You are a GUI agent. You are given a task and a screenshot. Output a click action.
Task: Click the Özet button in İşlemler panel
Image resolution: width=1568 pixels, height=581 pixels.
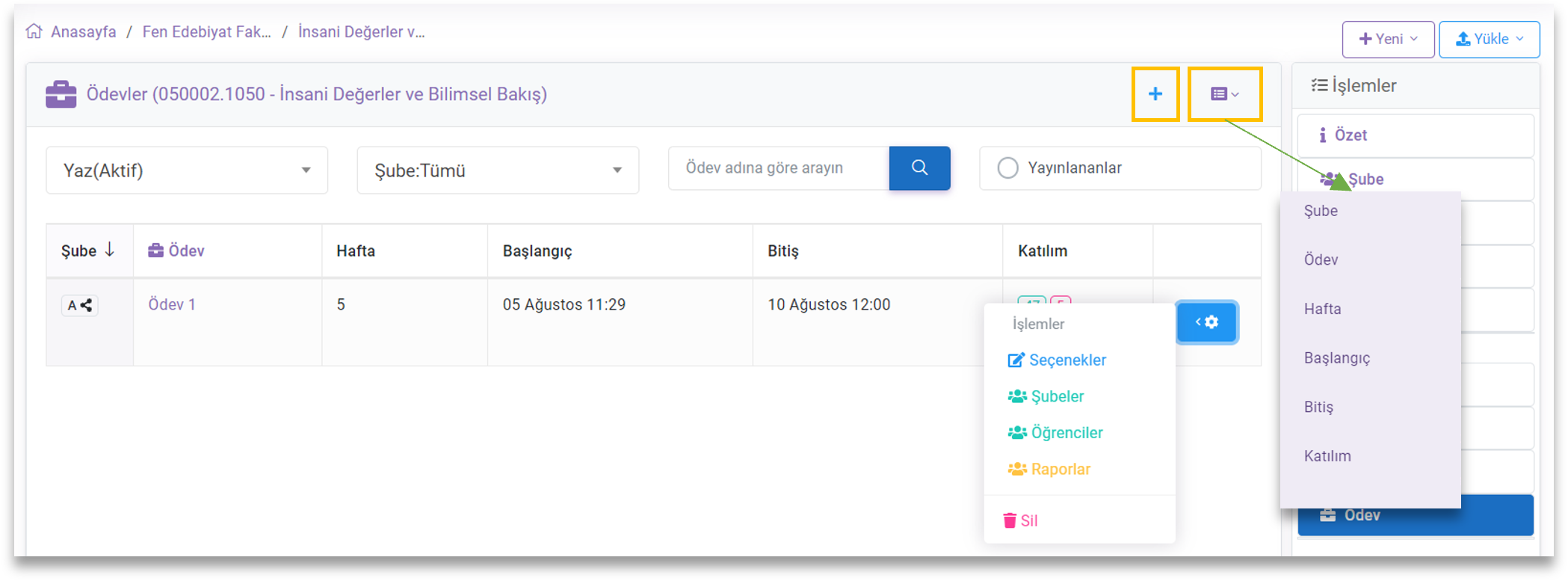[1415, 135]
